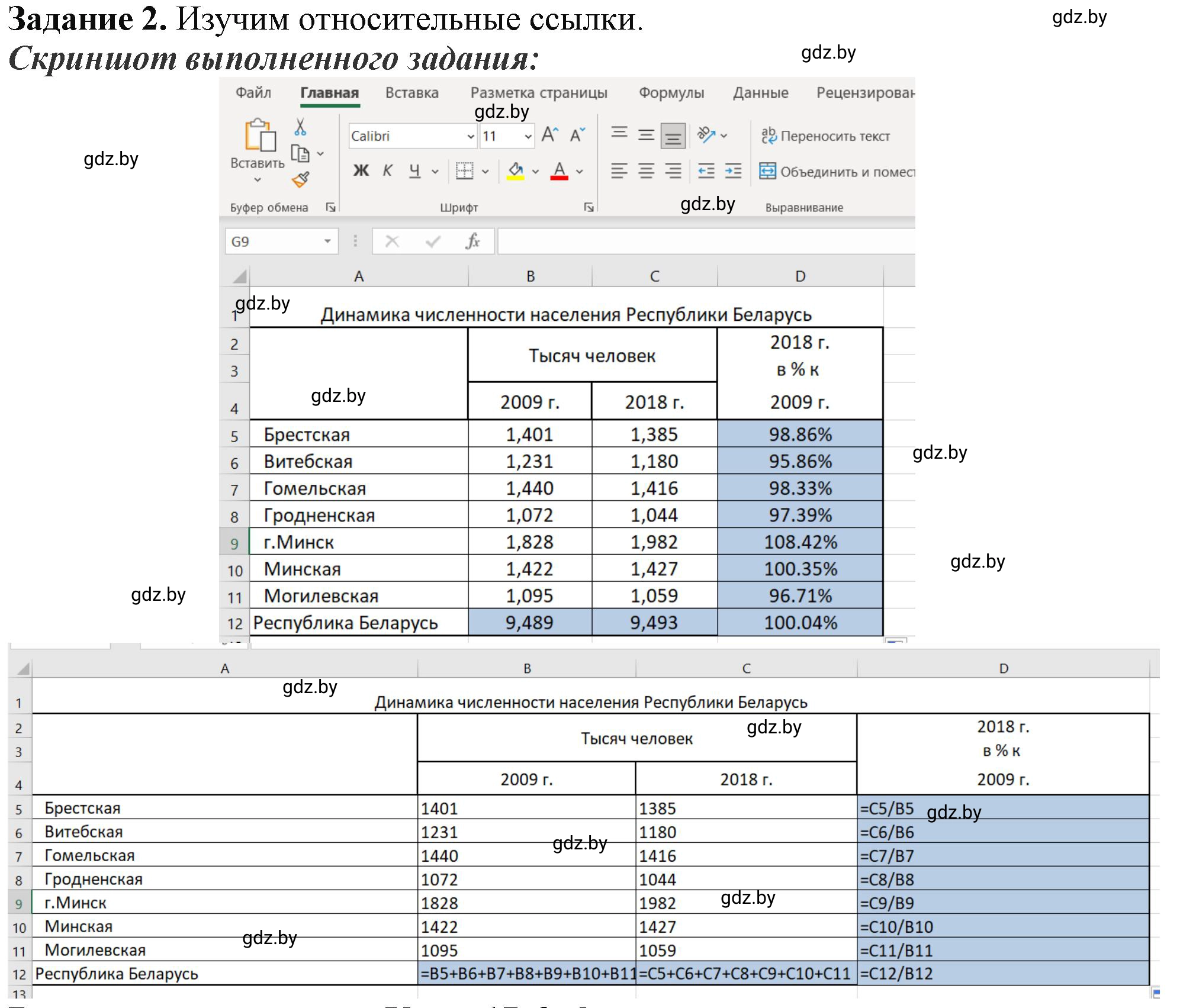Expand the borders dropdown arrow

coord(485,172)
